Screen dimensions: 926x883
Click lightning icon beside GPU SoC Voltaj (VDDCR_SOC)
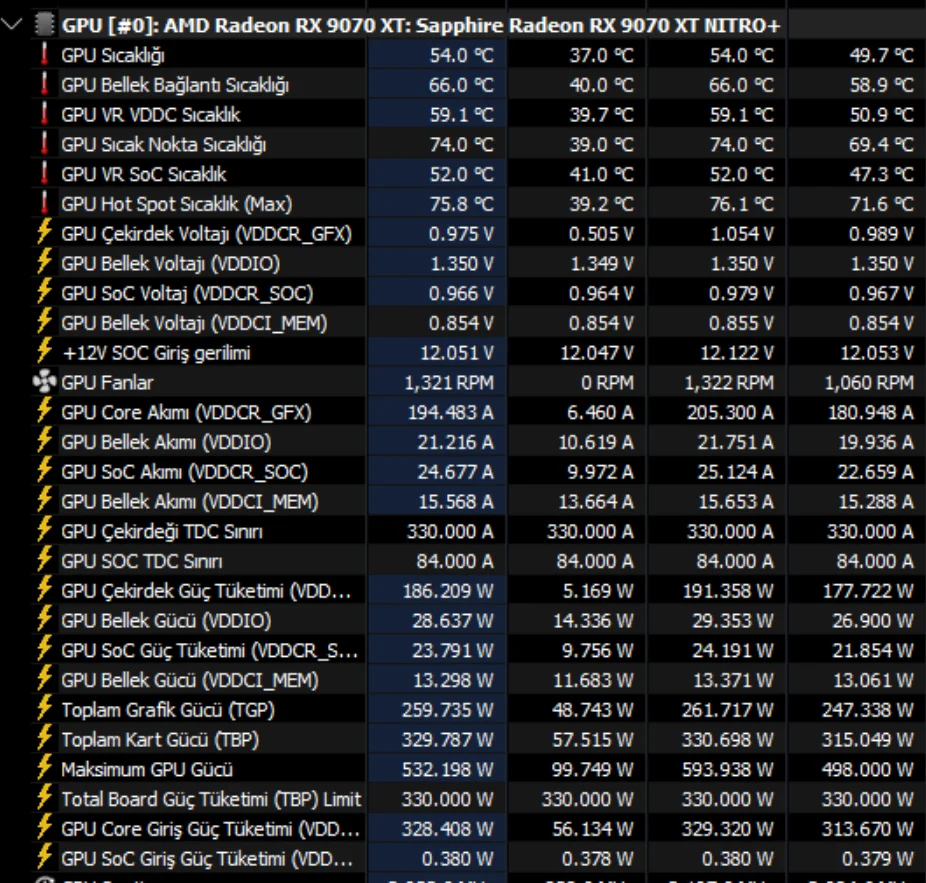click(x=44, y=292)
